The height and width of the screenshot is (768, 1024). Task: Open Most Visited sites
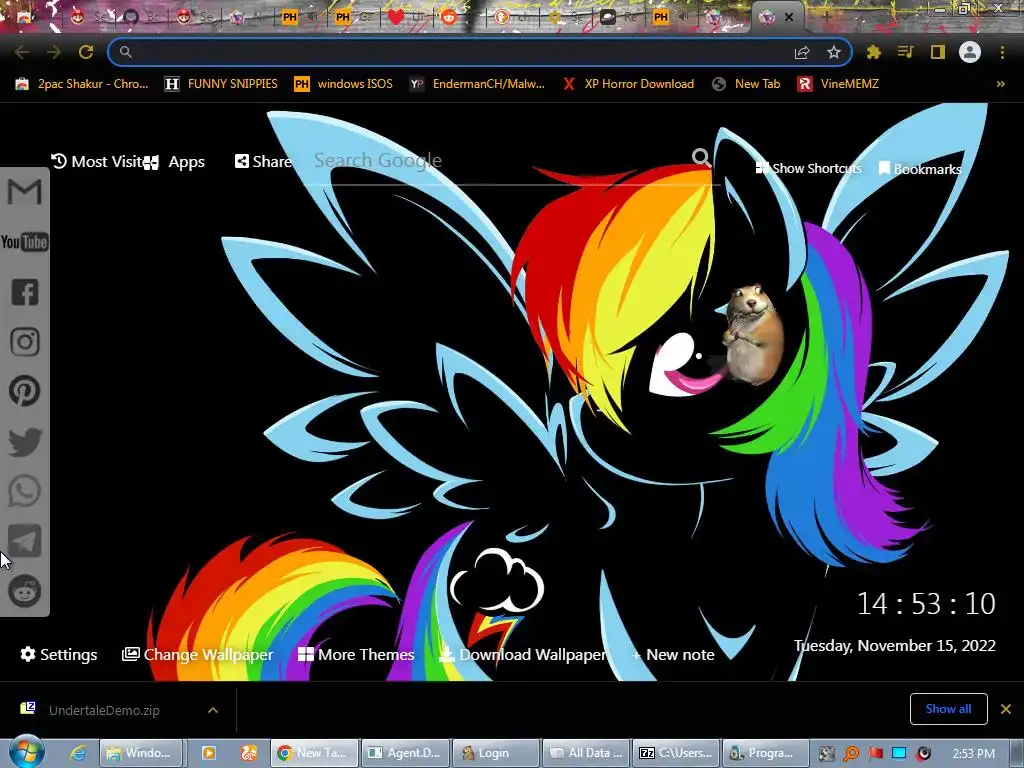tap(95, 161)
